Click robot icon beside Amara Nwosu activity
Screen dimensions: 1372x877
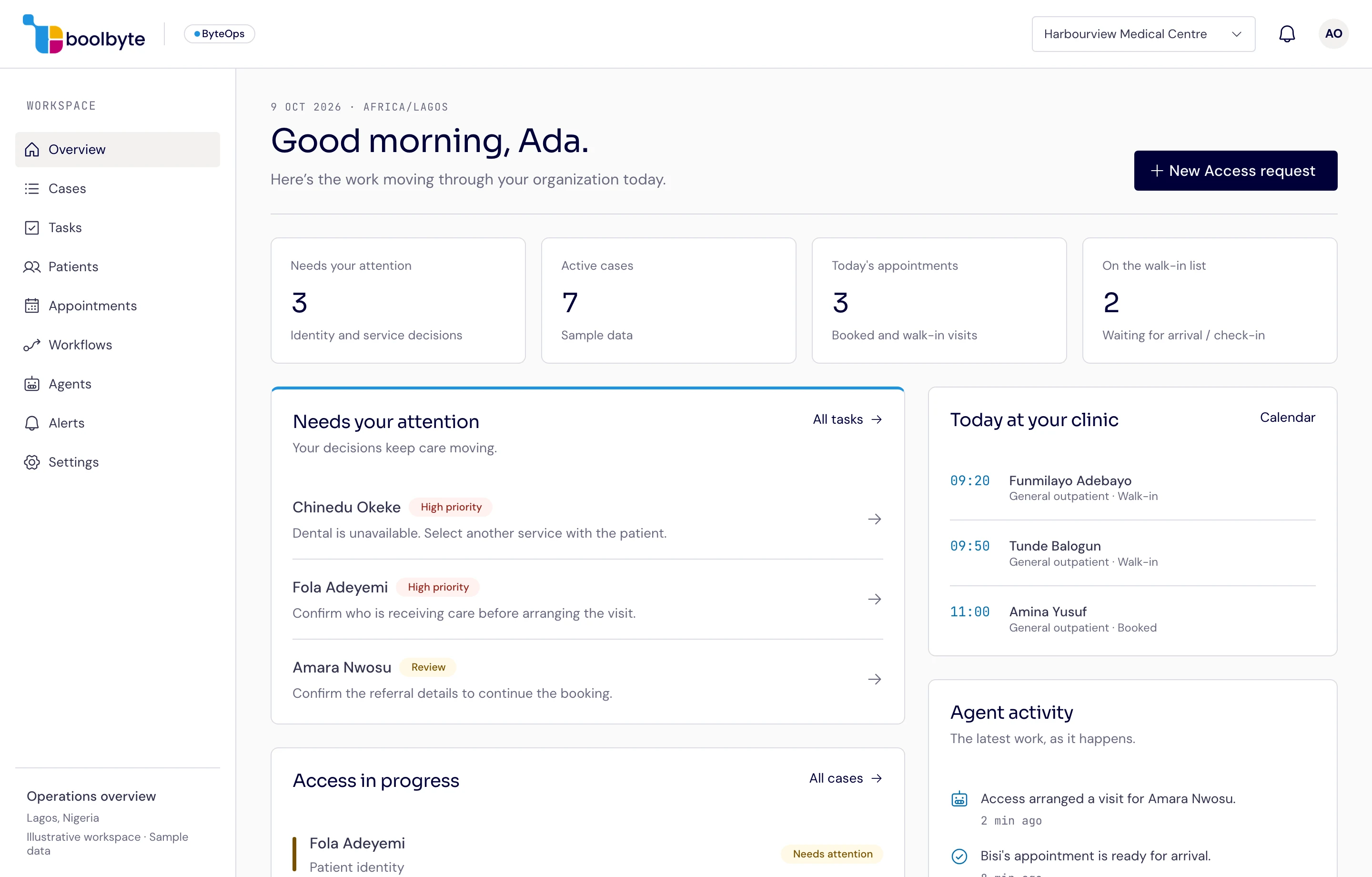point(959,799)
